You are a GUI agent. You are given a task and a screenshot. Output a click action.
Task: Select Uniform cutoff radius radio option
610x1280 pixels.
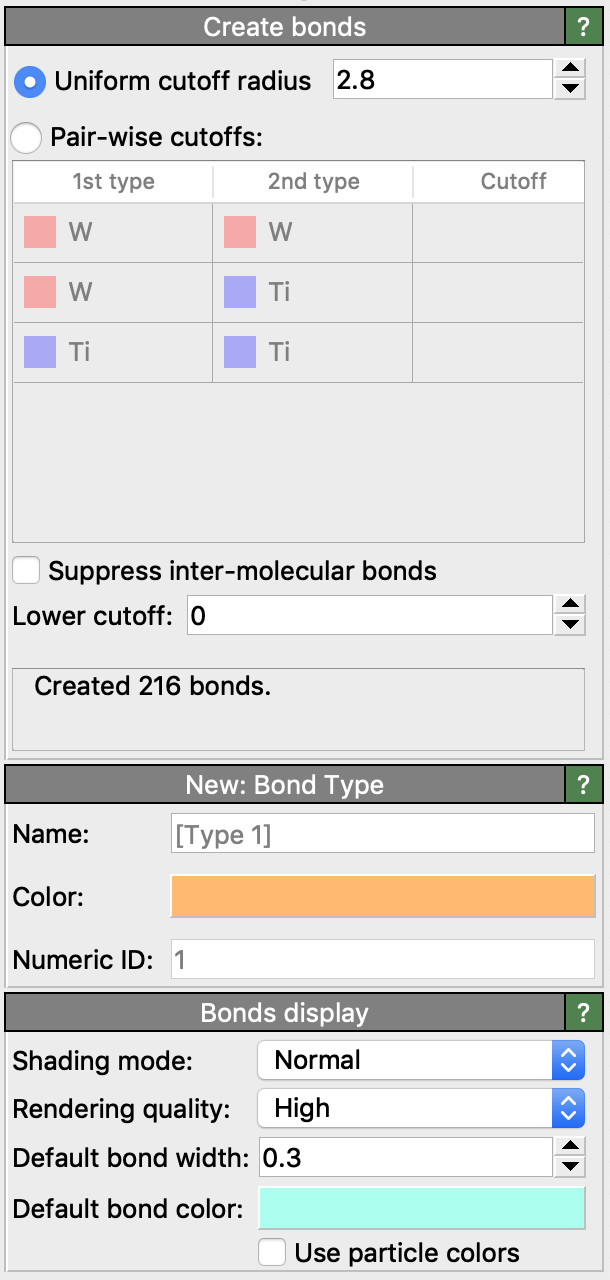click(29, 82)
